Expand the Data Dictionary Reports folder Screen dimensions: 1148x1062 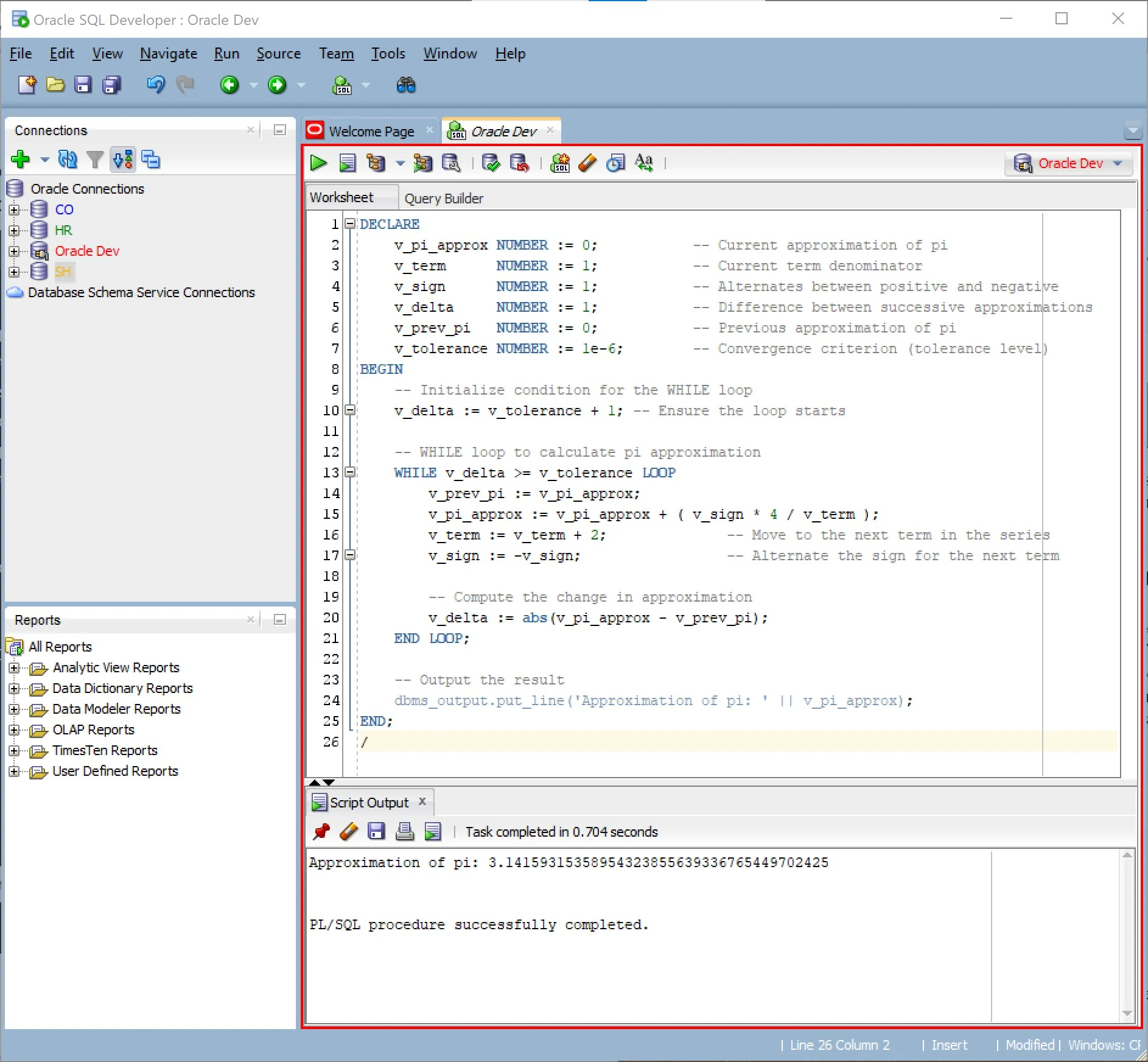point(14,689)
